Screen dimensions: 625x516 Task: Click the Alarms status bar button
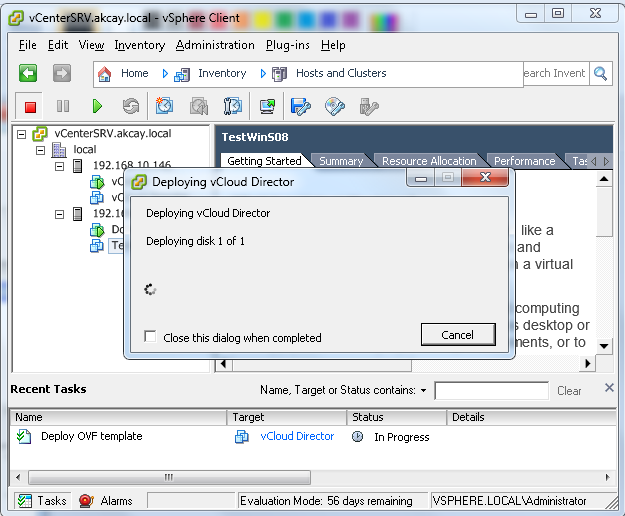click(x=106, y=501)
